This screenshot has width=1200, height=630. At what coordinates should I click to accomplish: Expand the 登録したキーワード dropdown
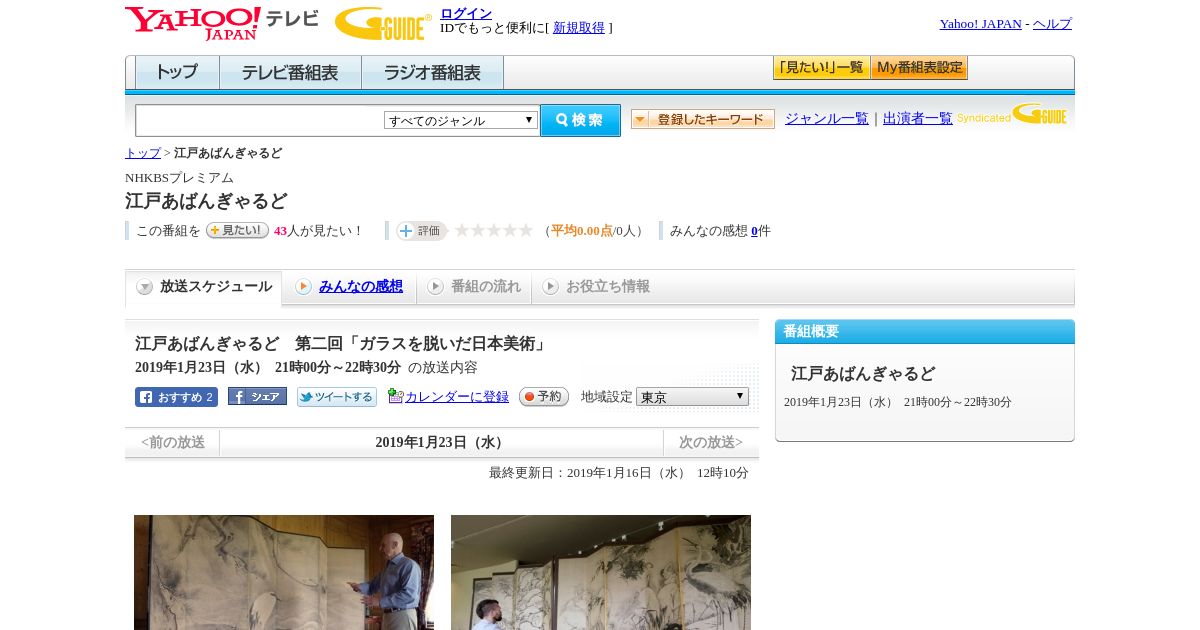pos(703,119)
